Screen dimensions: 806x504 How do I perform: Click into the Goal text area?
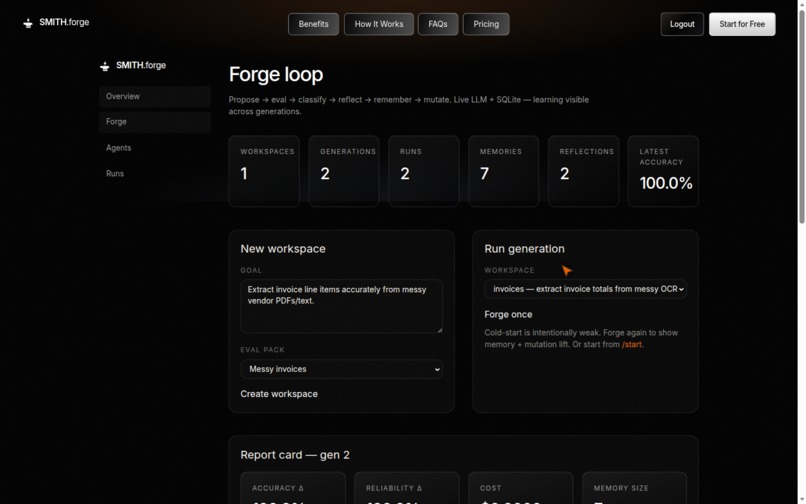coord(341,307)
